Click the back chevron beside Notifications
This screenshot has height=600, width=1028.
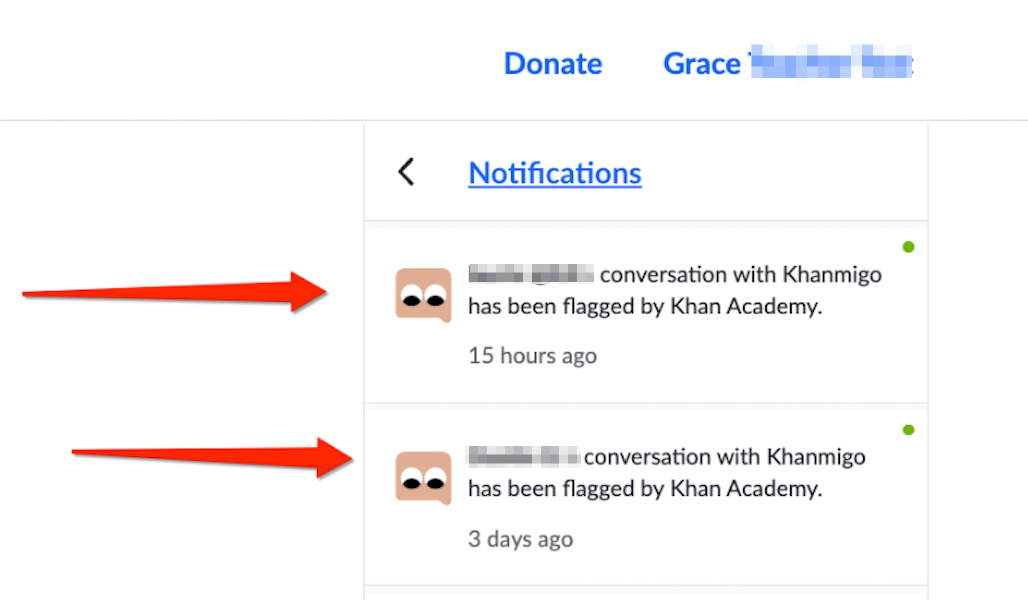pos(406,172)
